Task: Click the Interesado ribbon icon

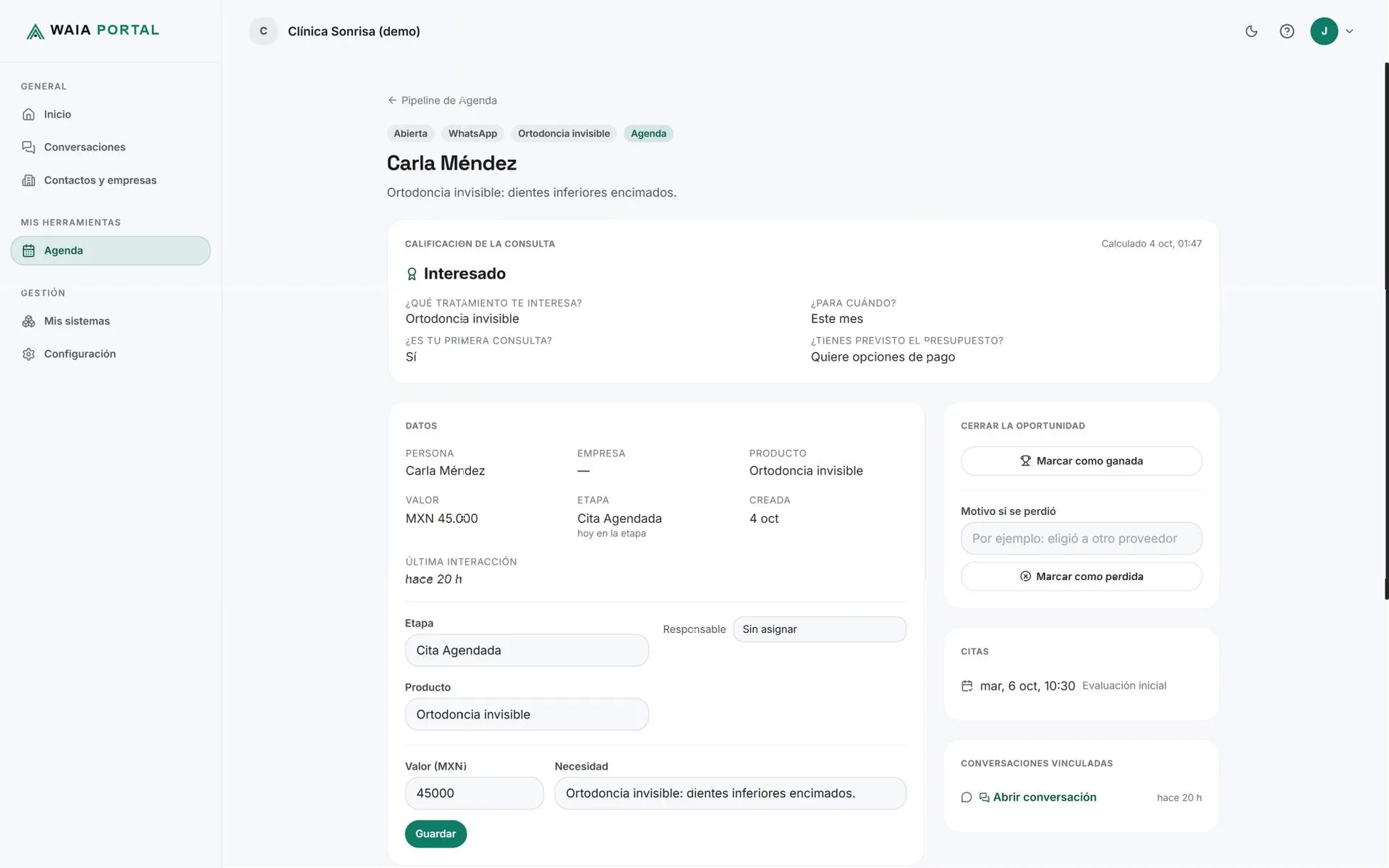Action: [x=412, y=274]
